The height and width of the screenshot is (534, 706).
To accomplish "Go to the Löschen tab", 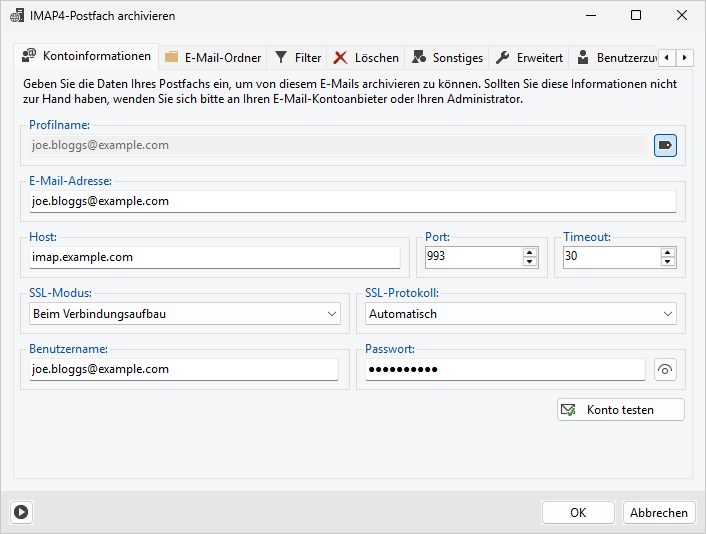I will pos(366,58).
